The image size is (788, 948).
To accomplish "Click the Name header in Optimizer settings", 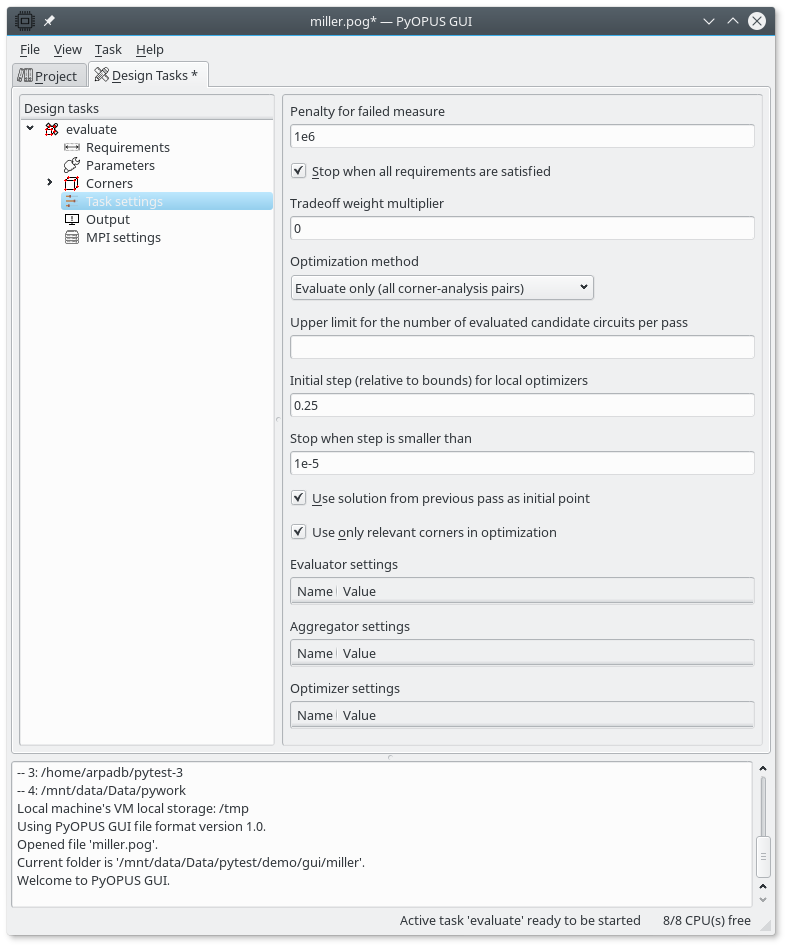I will 314,715.
